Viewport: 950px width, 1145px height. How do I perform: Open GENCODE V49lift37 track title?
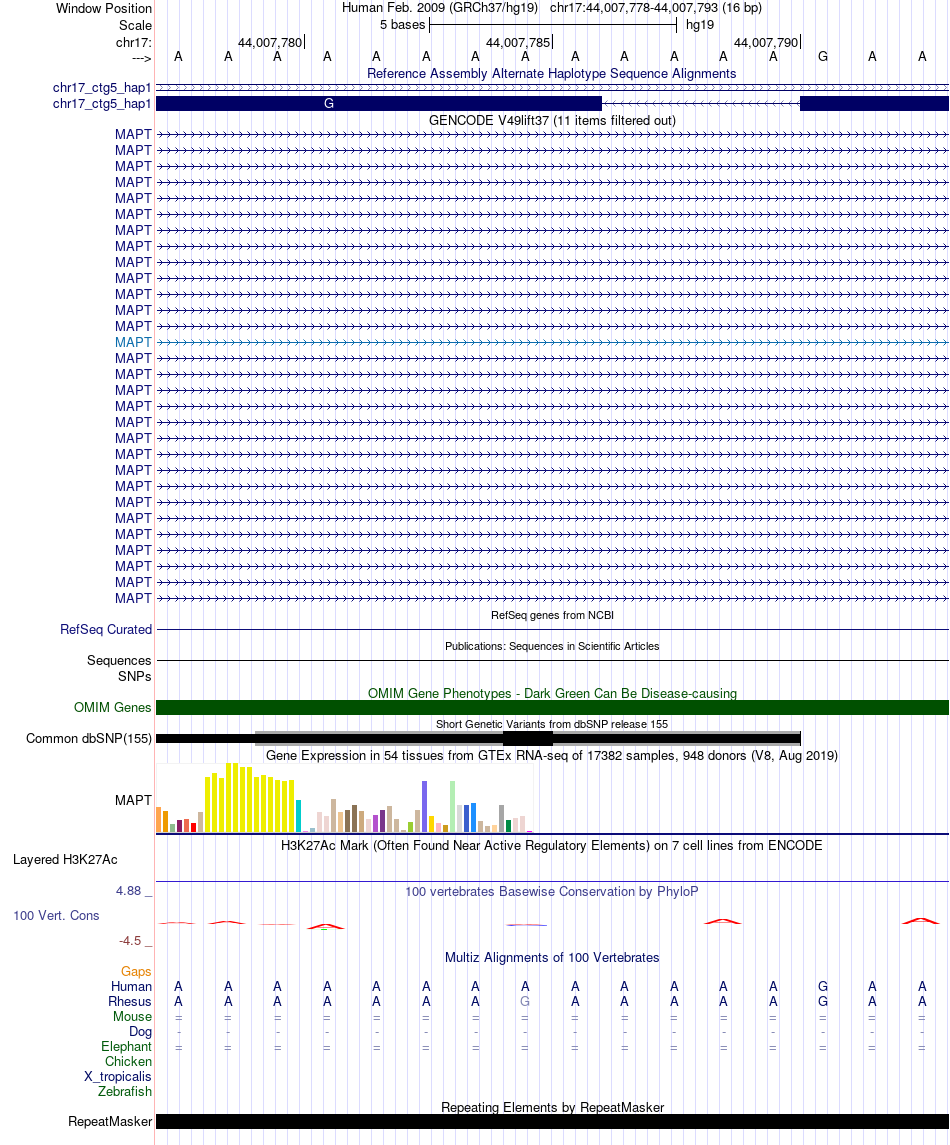coord(552,120)
